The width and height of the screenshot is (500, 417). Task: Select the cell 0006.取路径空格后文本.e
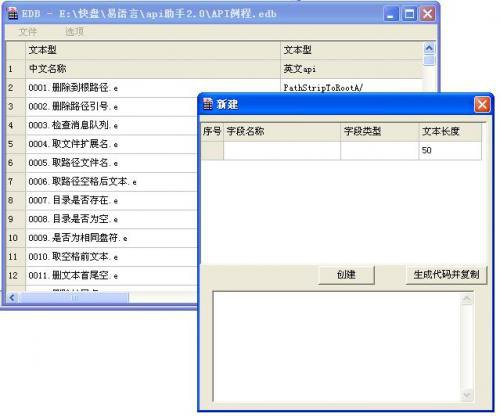tap(111, 182)
